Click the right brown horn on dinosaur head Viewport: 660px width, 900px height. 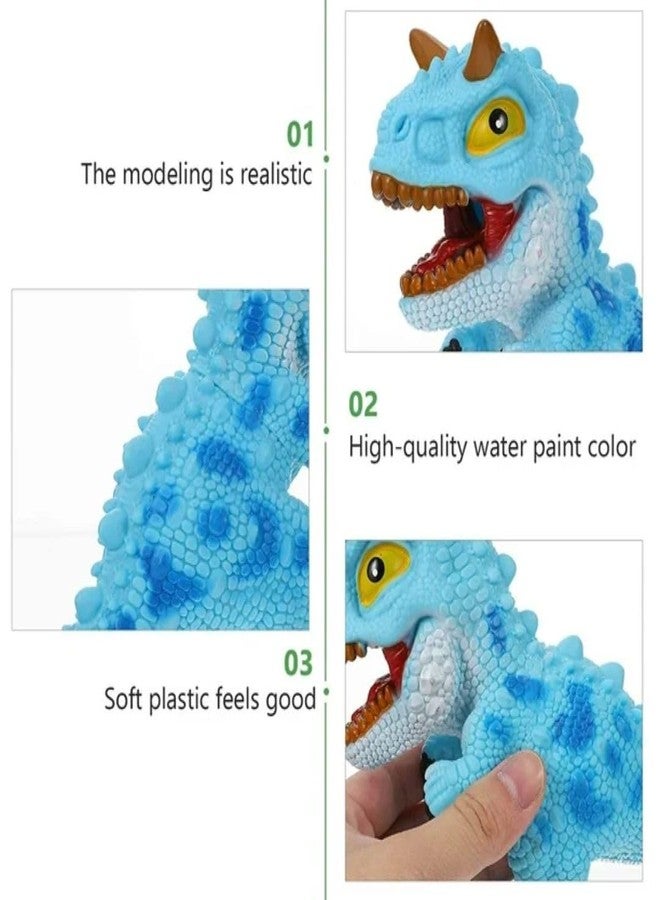point(483,51)
